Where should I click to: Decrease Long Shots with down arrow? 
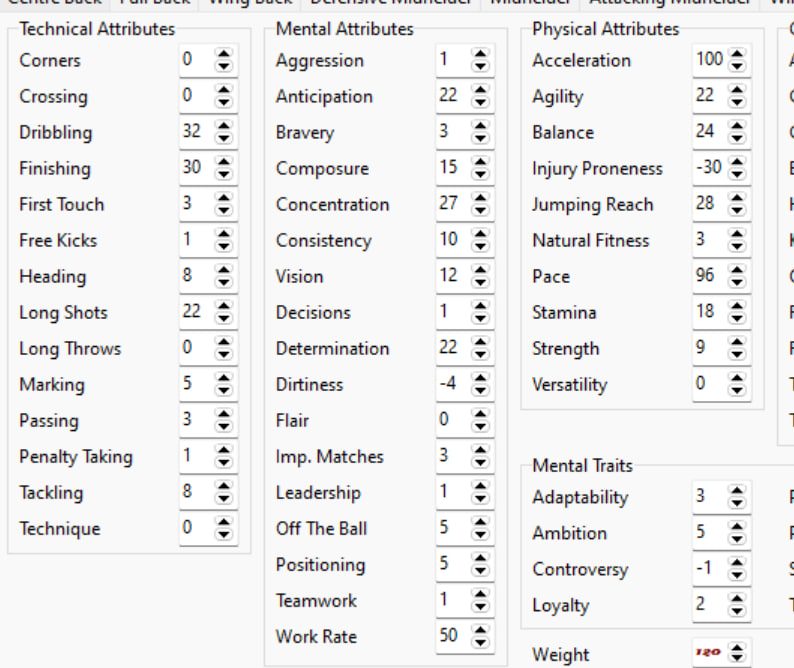click(x=223, y=318)
